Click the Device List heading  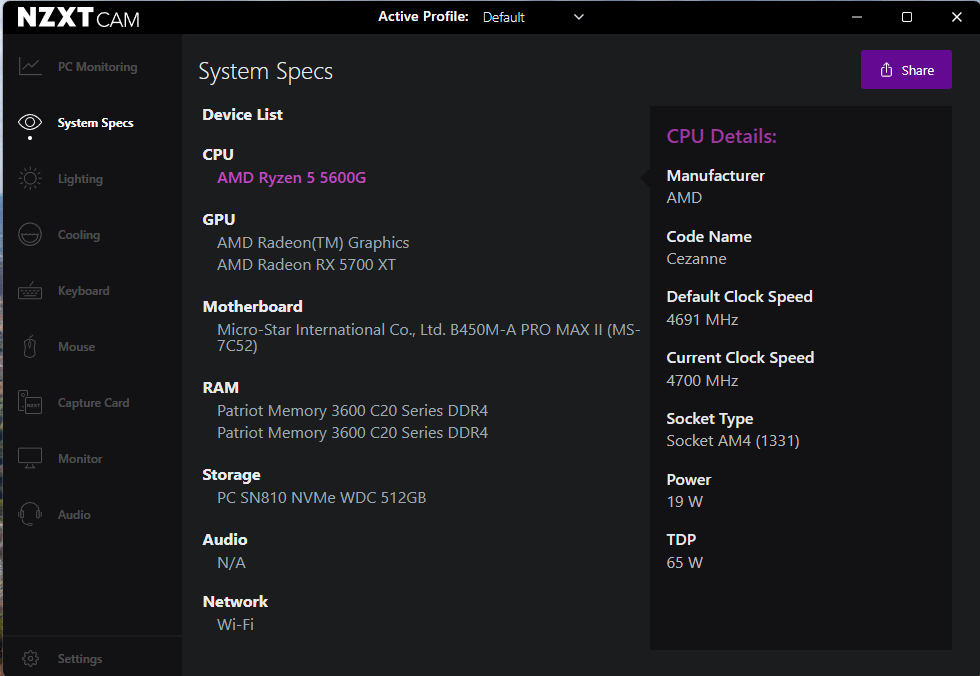coord(242,115)
